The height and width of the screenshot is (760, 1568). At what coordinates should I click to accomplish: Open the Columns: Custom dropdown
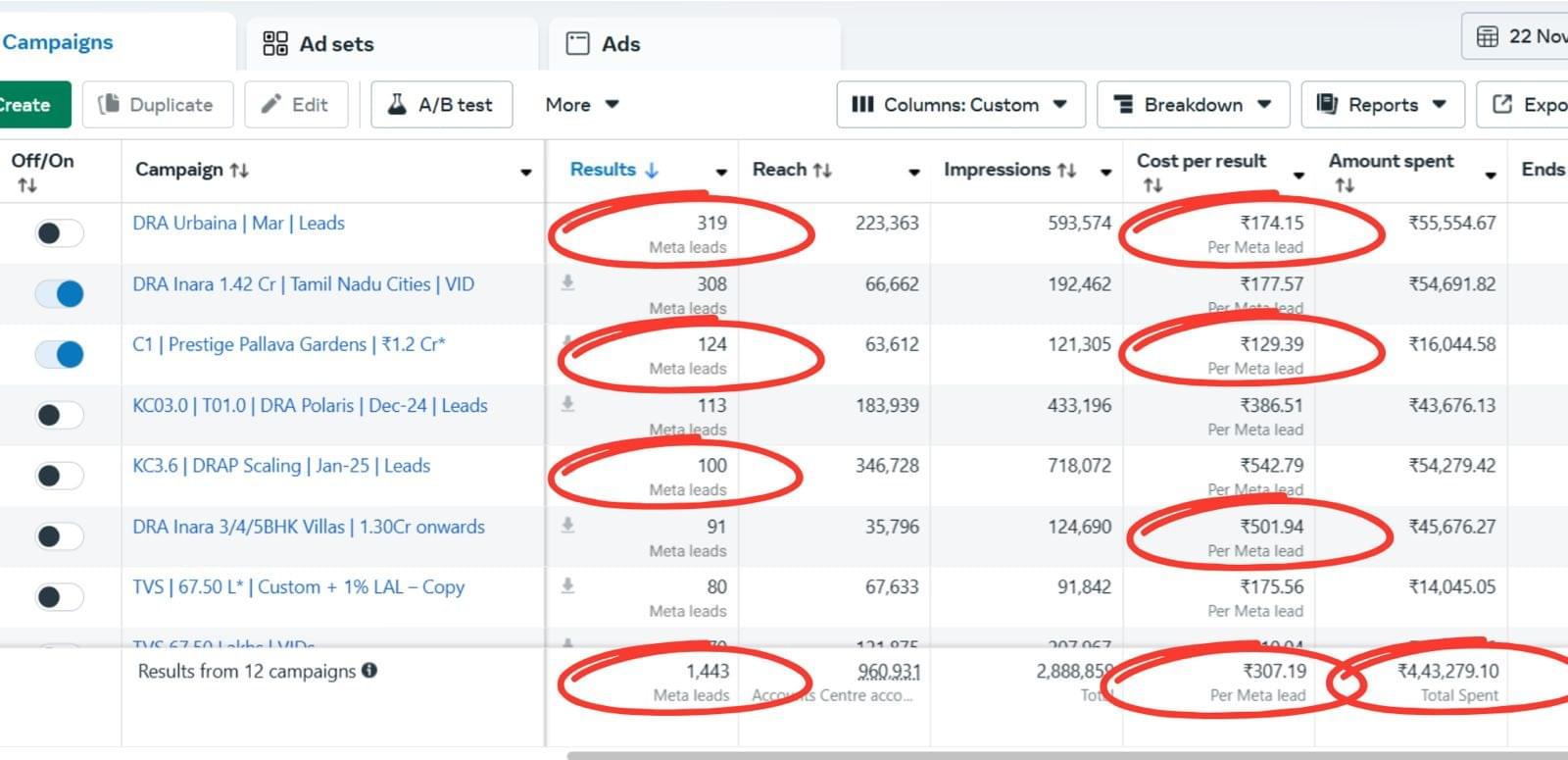click(x=960, y=105)
